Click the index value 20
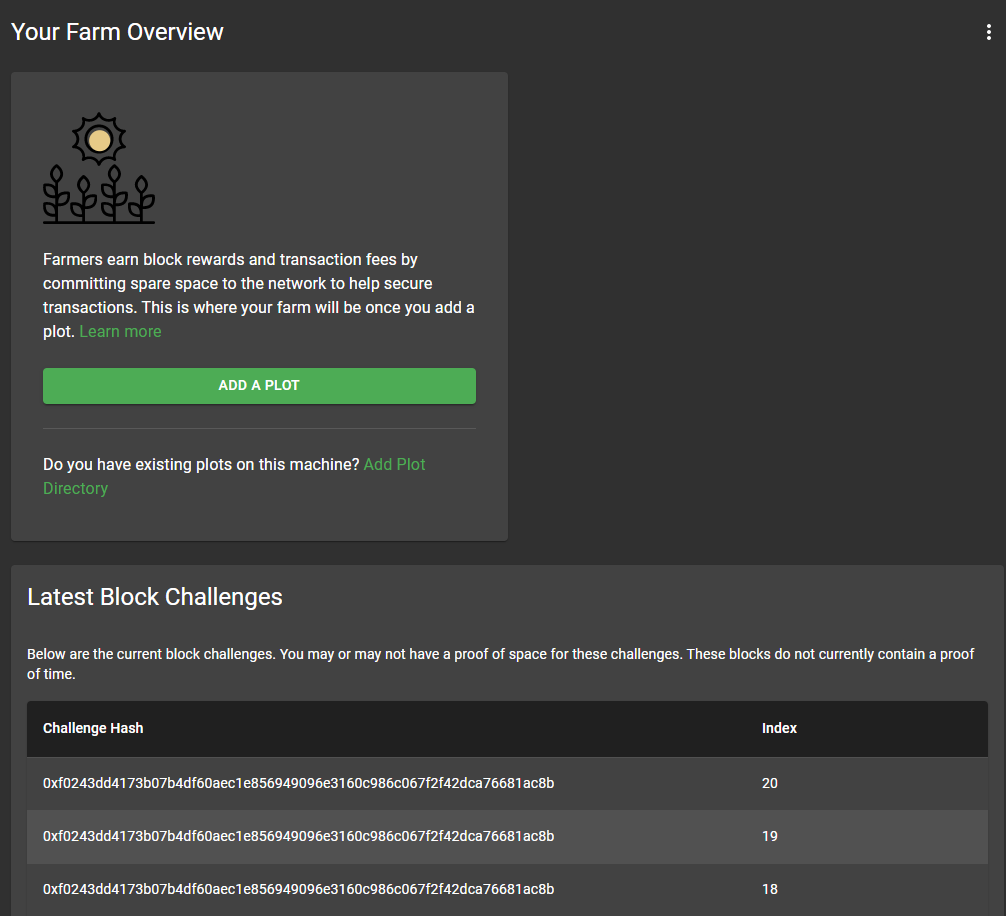Image resolution: width=1006 pixels, height=916 pixels. 769,783
